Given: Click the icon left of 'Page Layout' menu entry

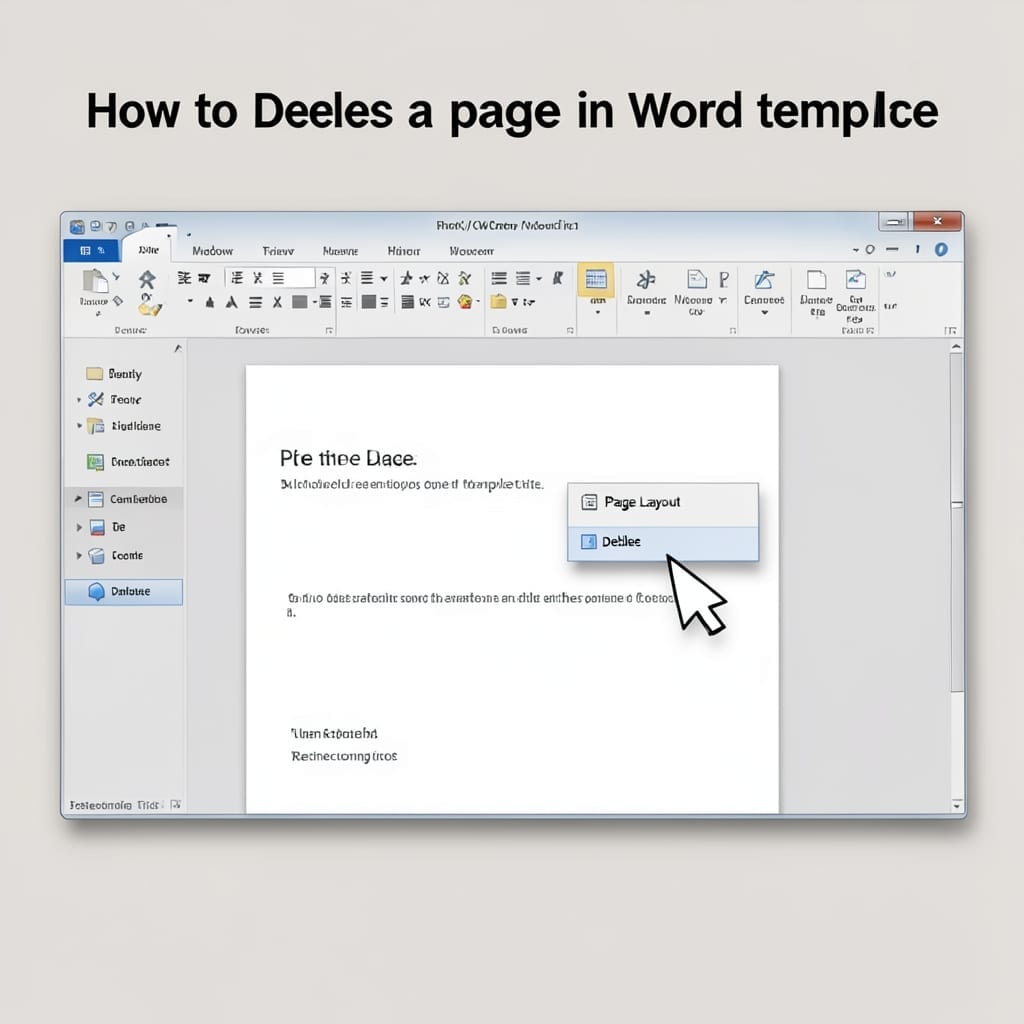Looking at the screenshot, I should point(589,502).
